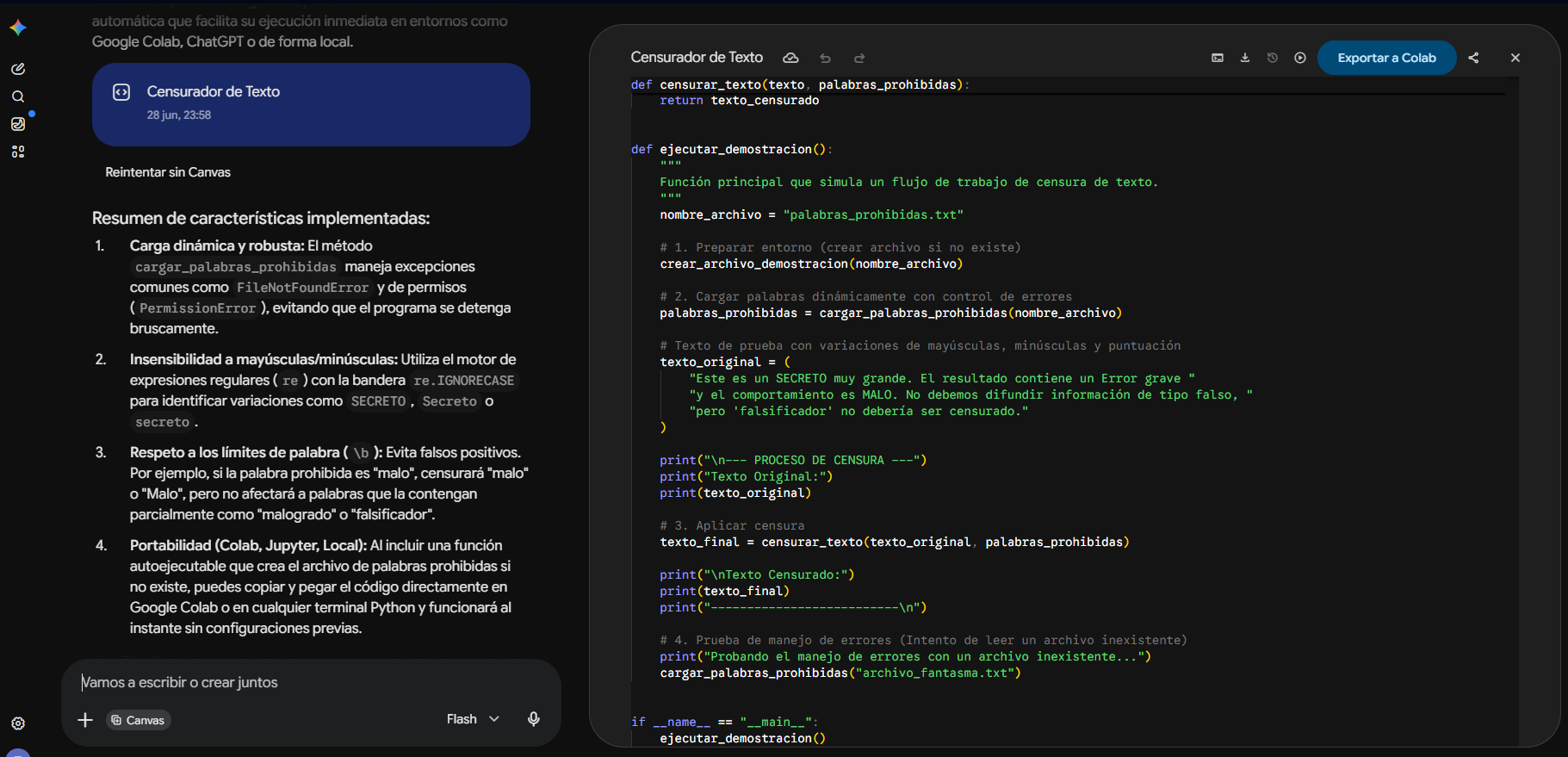Start a new chat from sidebar

(x=18, y=69)
